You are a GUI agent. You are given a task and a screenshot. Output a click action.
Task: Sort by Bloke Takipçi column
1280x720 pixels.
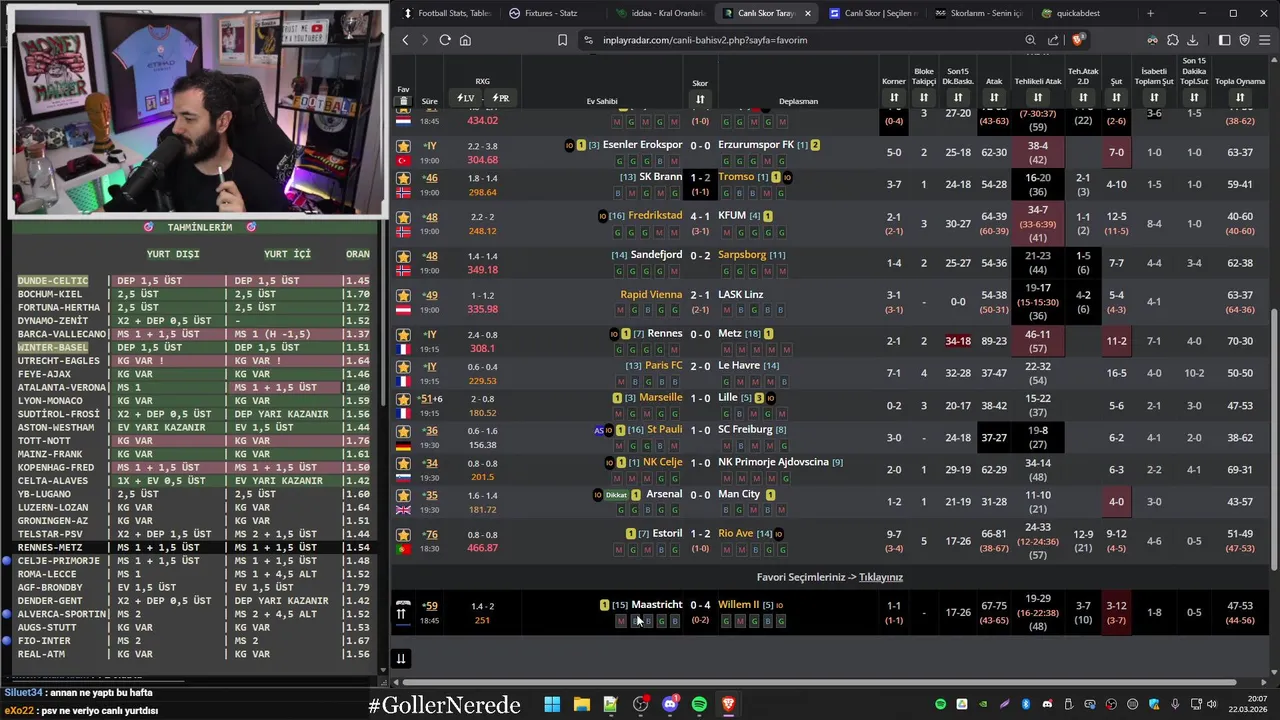coord(923,97)
